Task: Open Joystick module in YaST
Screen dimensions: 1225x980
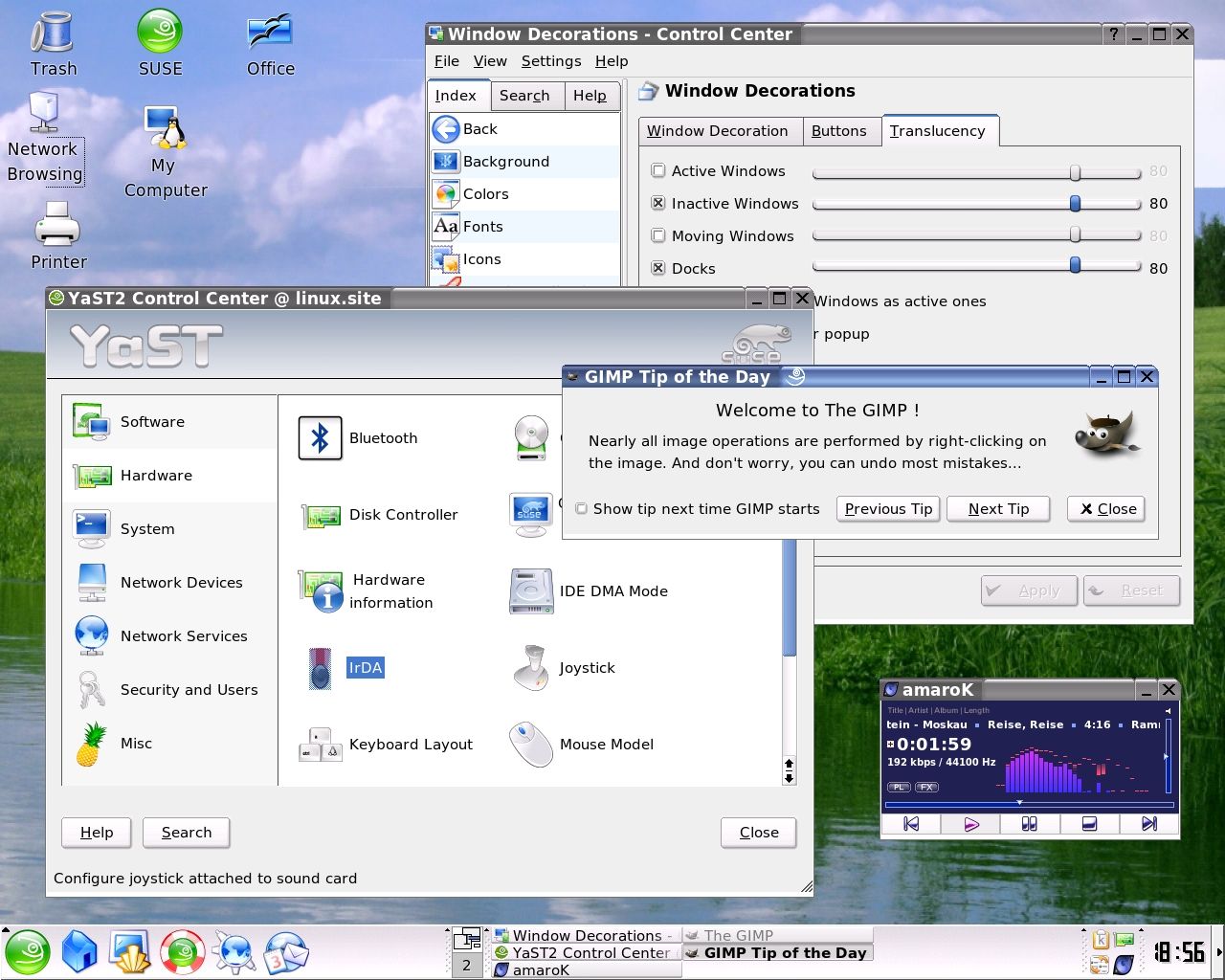Action: [563, 668]
